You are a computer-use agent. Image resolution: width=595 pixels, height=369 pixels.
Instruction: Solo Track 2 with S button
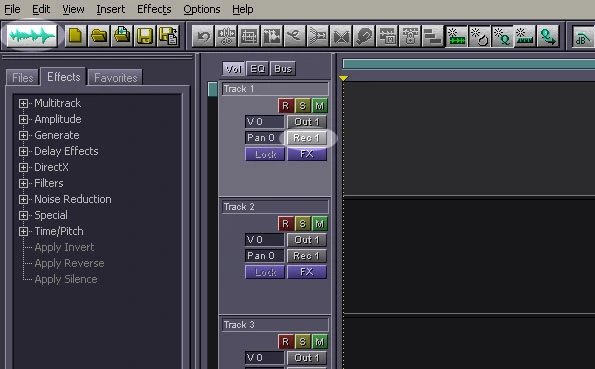click(x=302, y=224)
